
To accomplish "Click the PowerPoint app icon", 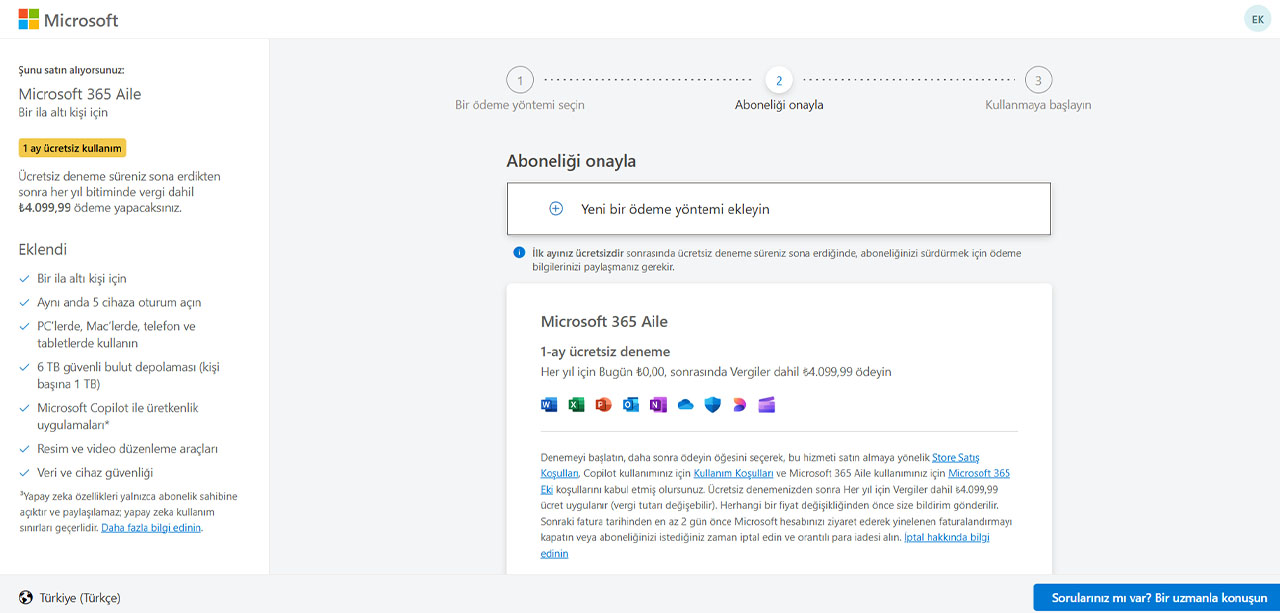I will tap(603, 405).
